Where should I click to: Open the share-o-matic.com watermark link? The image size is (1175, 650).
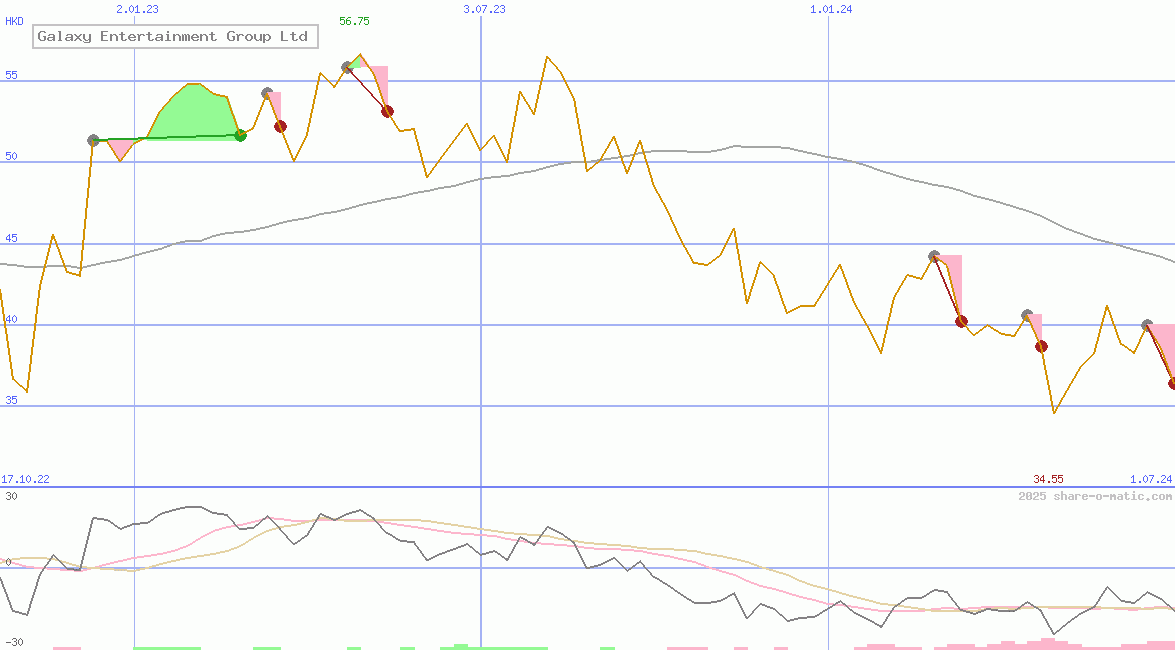point(1095,496)
